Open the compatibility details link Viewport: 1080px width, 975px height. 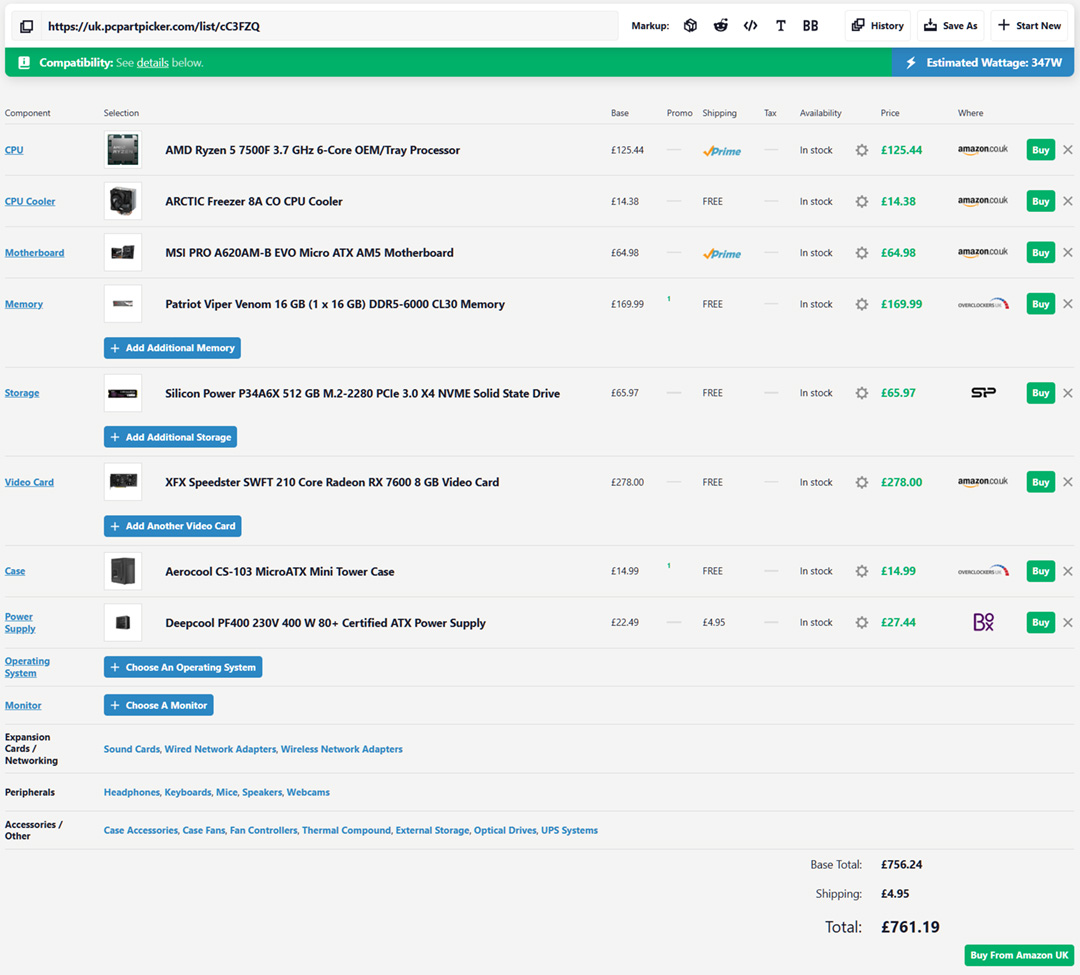(x=152, y=63)
